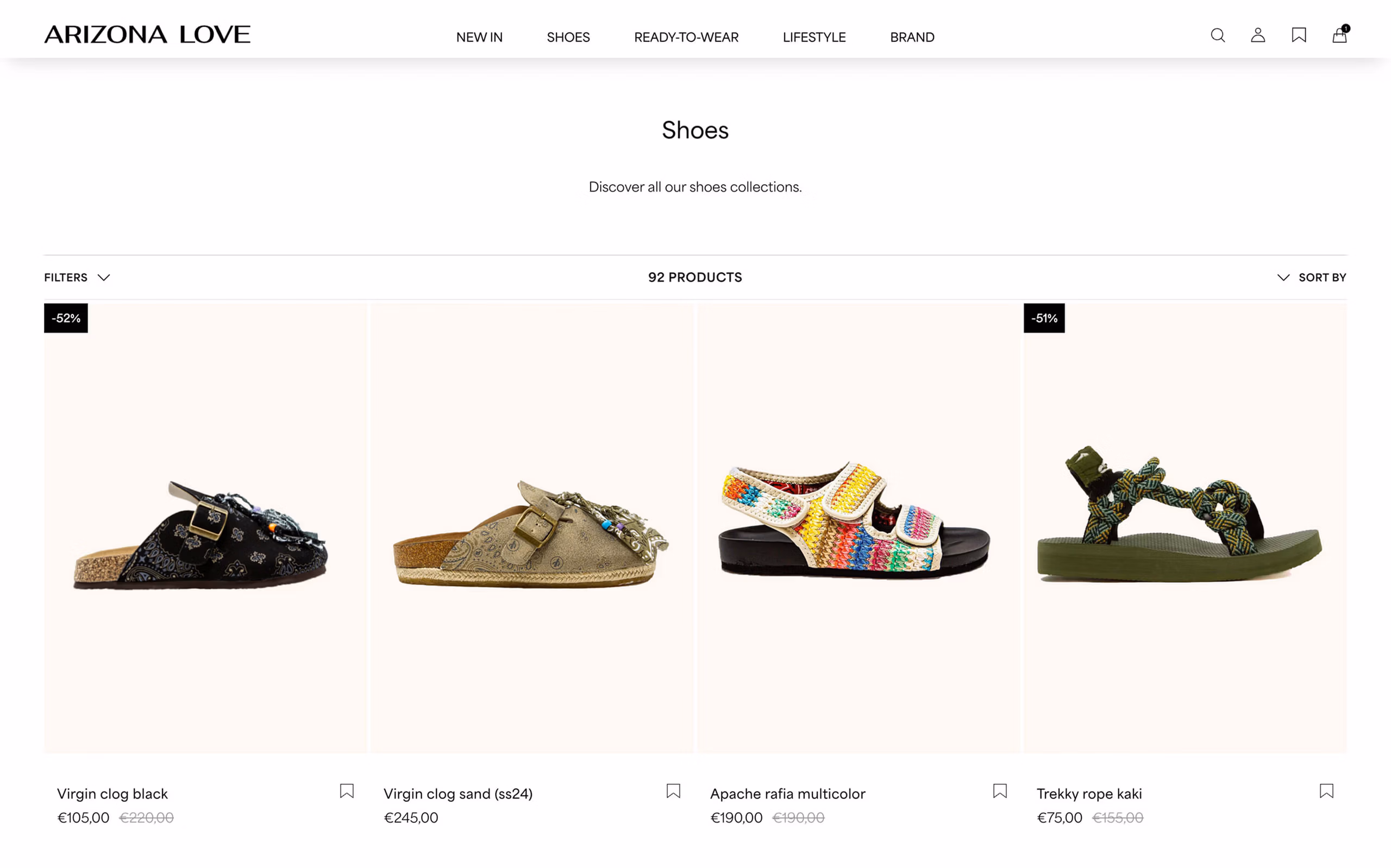Screen dimensions: 1391x868
Task: View the wishlist icon in the header
Action: (1299, 36)
